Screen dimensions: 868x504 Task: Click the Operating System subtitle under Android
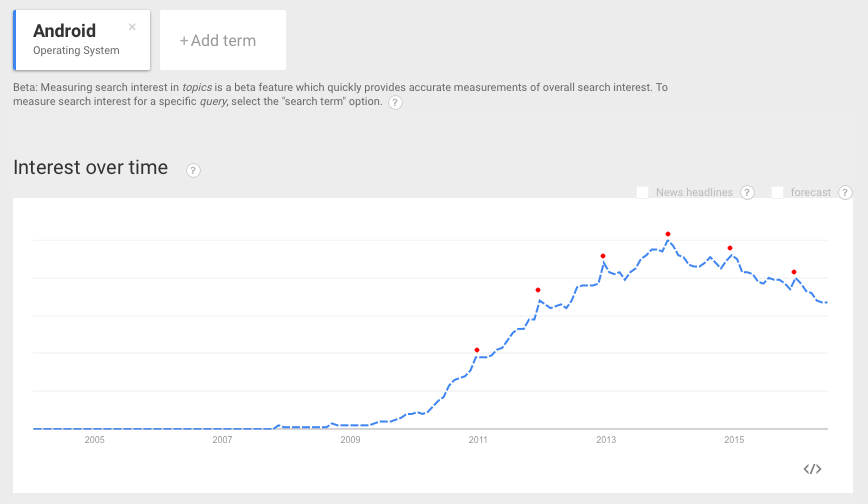tap(76, 51)
